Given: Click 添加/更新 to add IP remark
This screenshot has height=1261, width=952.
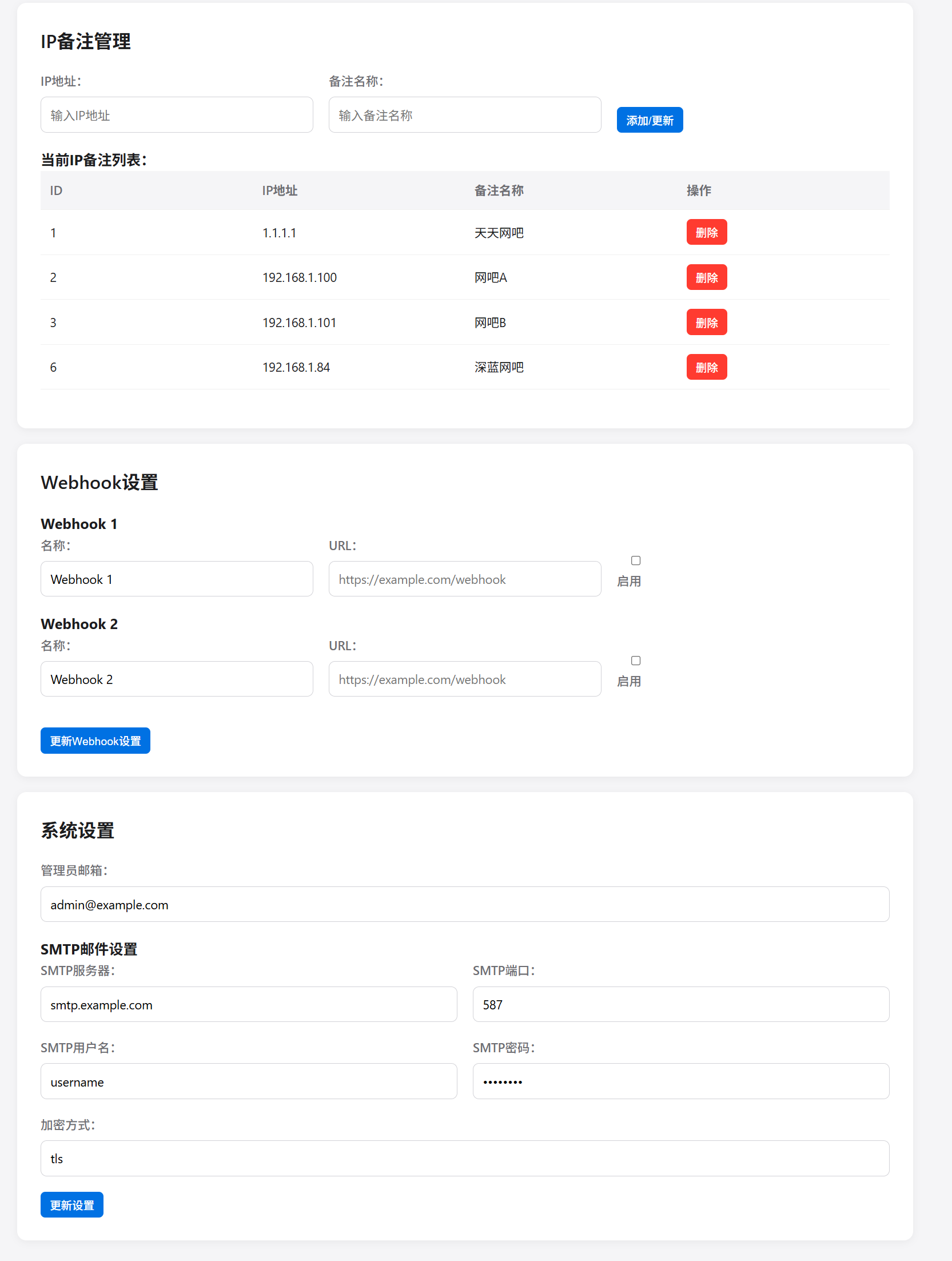Looking at the screenshot, I should [649, 120].
